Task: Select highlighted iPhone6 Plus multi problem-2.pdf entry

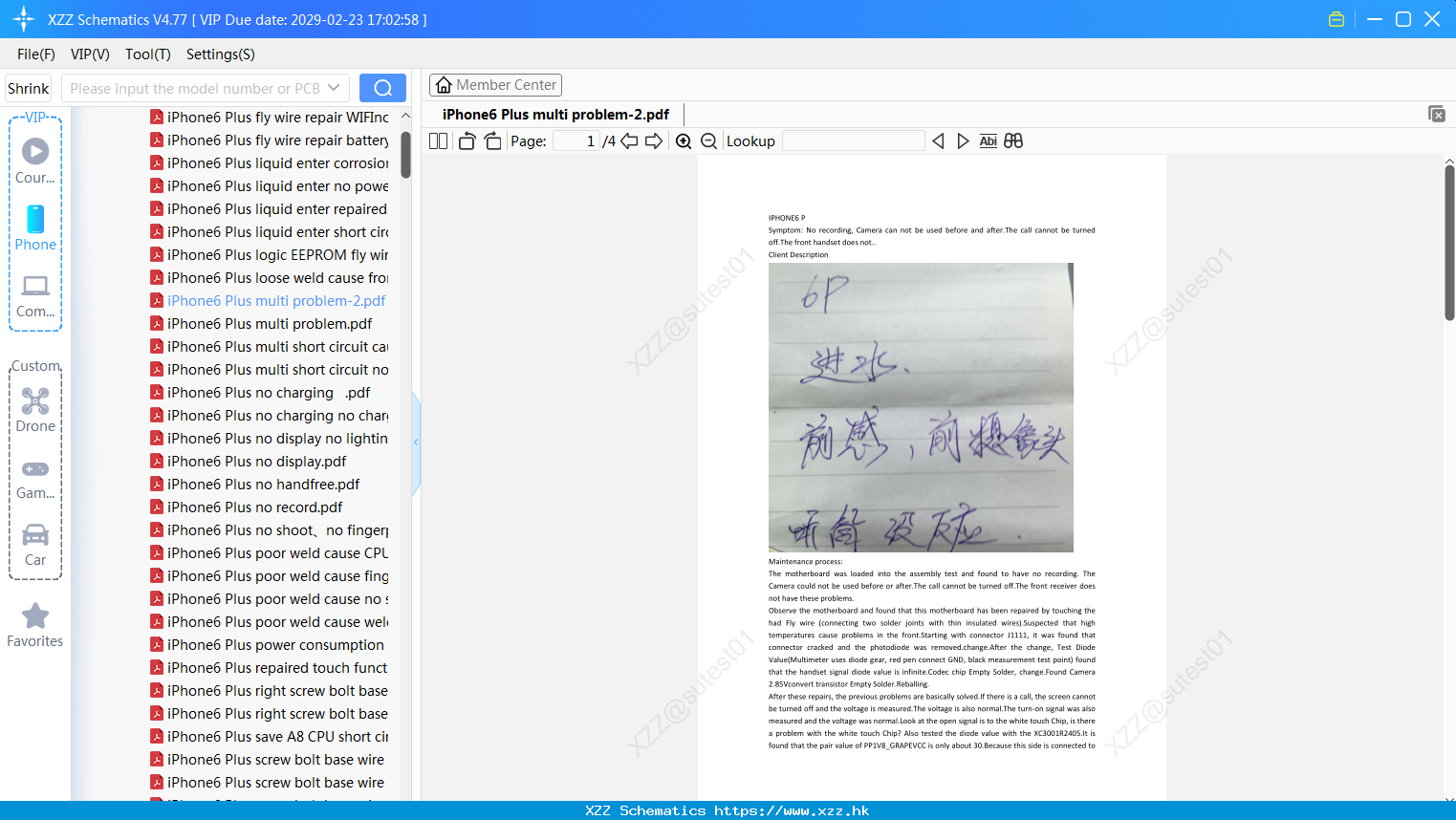Action: point(268,301)
